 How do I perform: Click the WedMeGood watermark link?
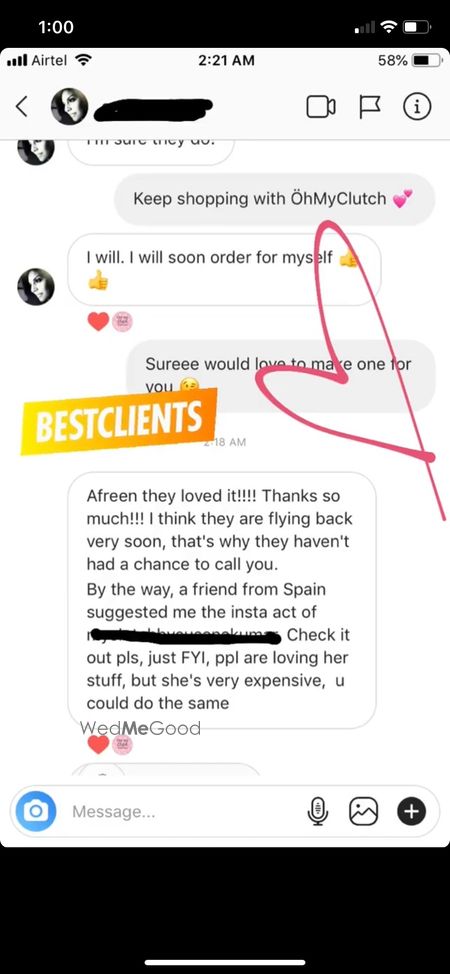(140, 728)
